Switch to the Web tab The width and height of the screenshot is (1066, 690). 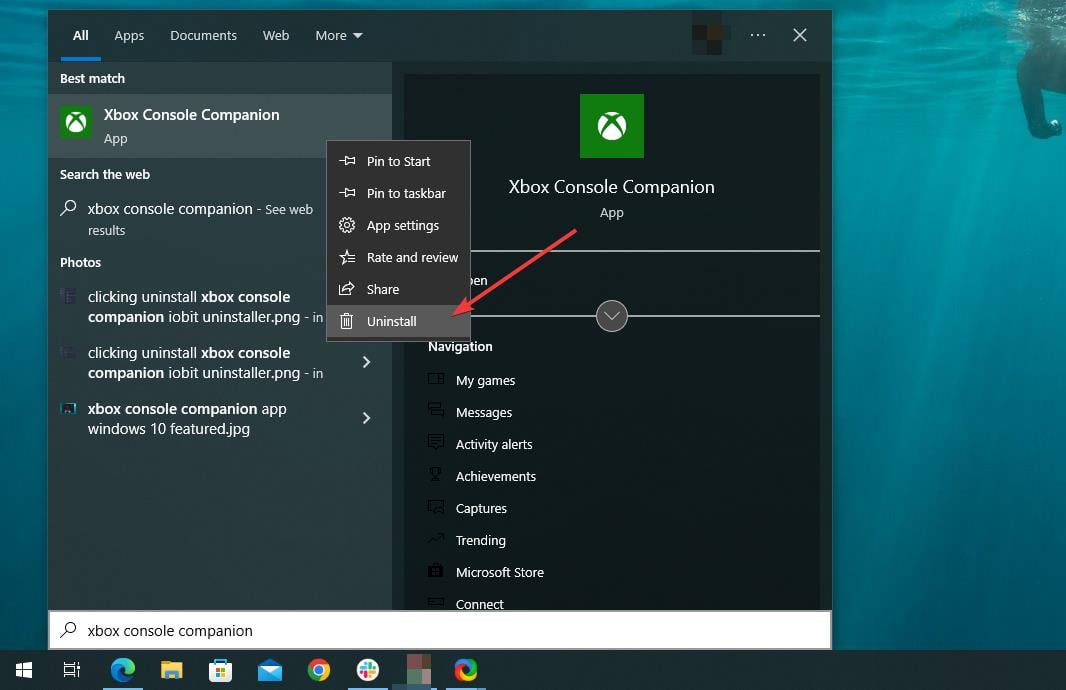tap(276, 35)
